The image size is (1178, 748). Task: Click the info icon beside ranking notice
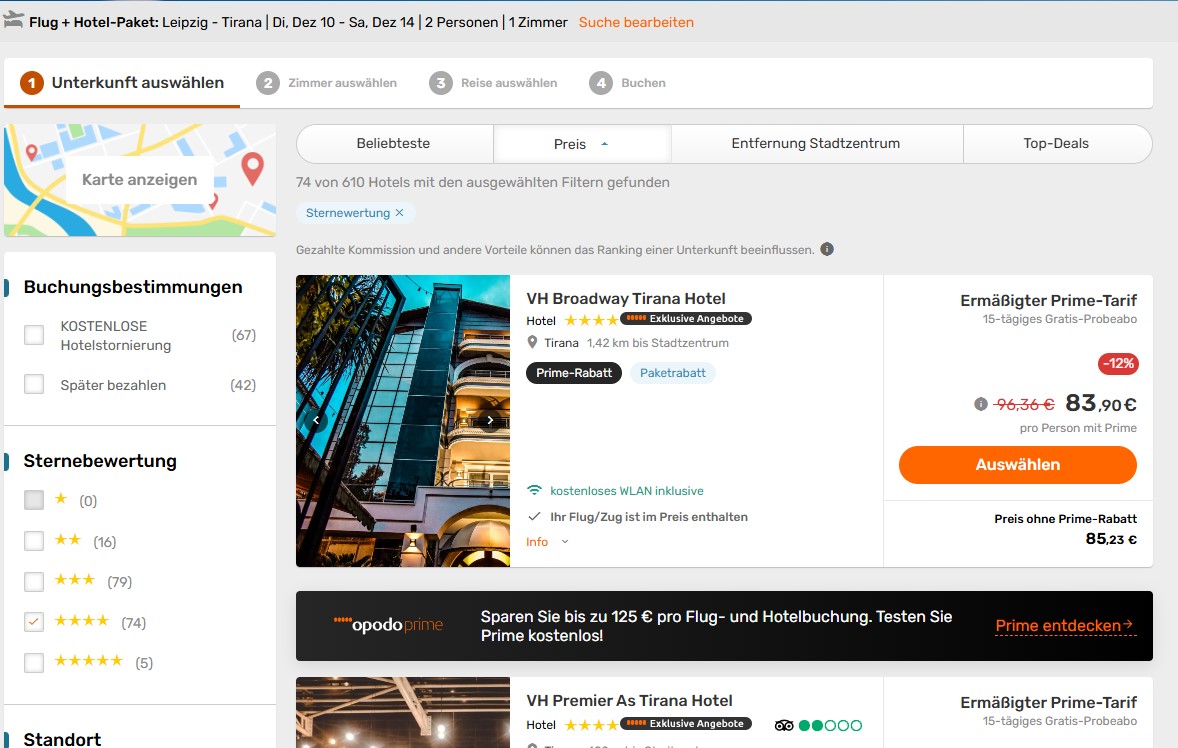point(827,250)
